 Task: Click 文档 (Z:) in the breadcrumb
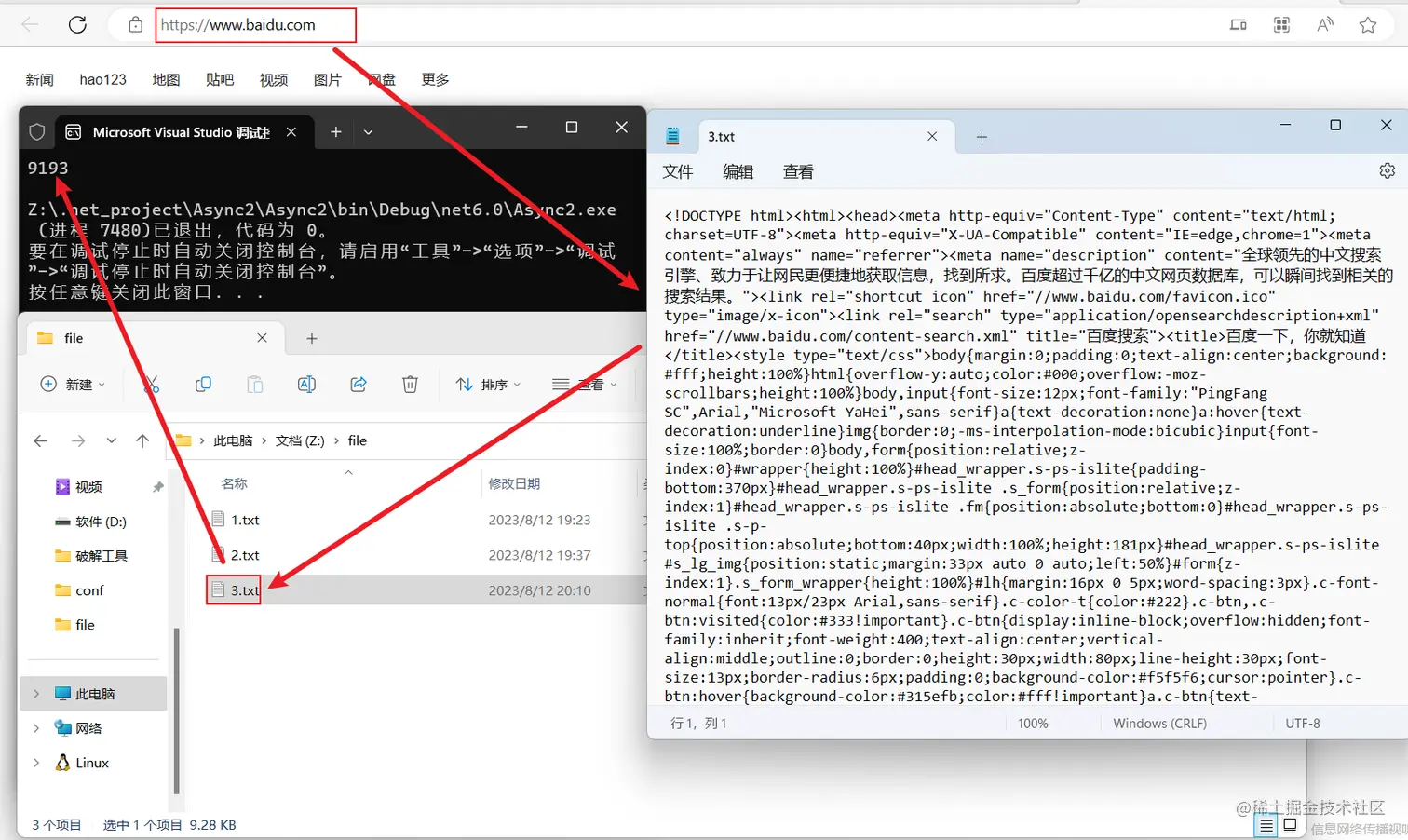(300, 441)
